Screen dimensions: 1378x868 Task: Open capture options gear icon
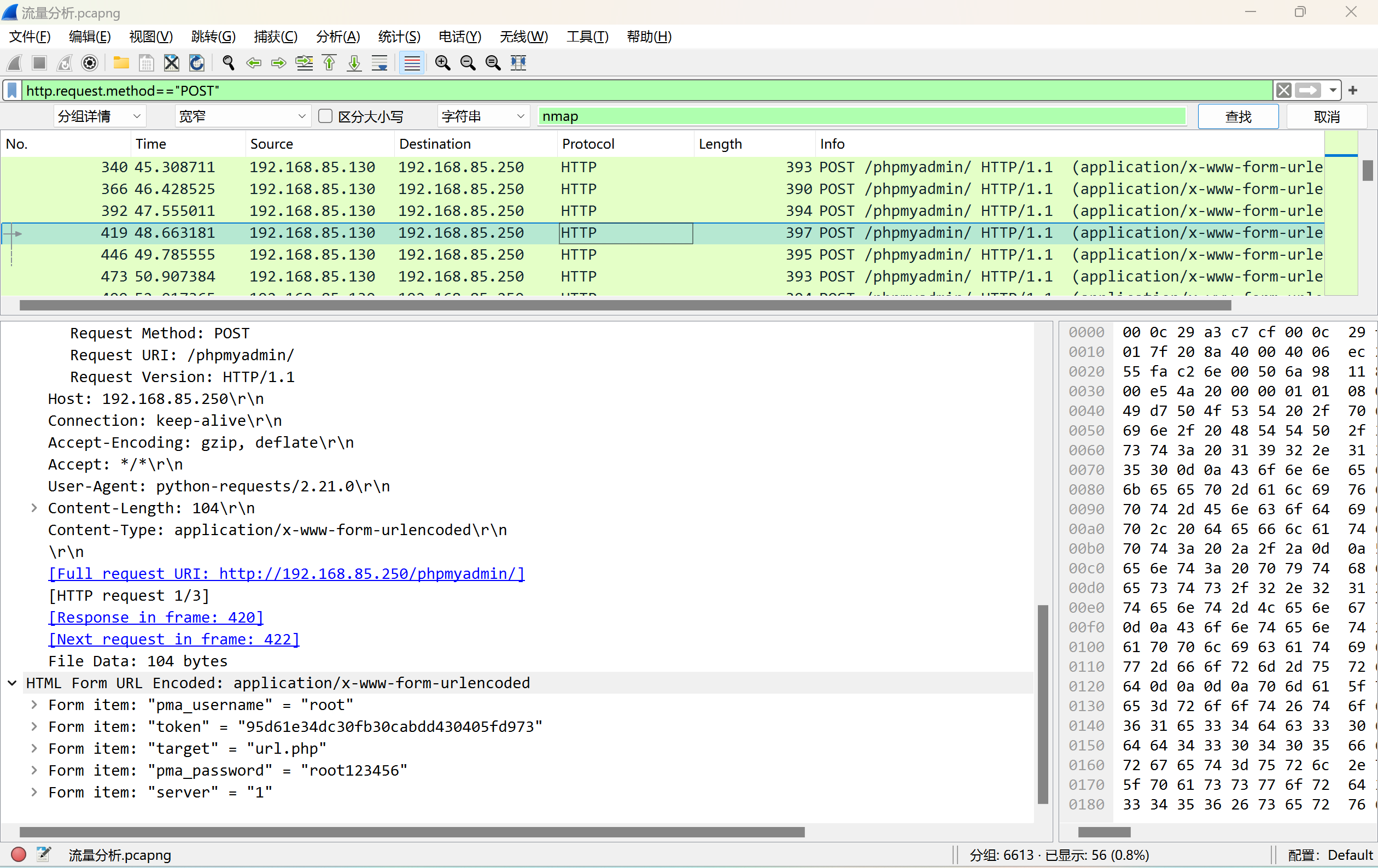[90, 63]
